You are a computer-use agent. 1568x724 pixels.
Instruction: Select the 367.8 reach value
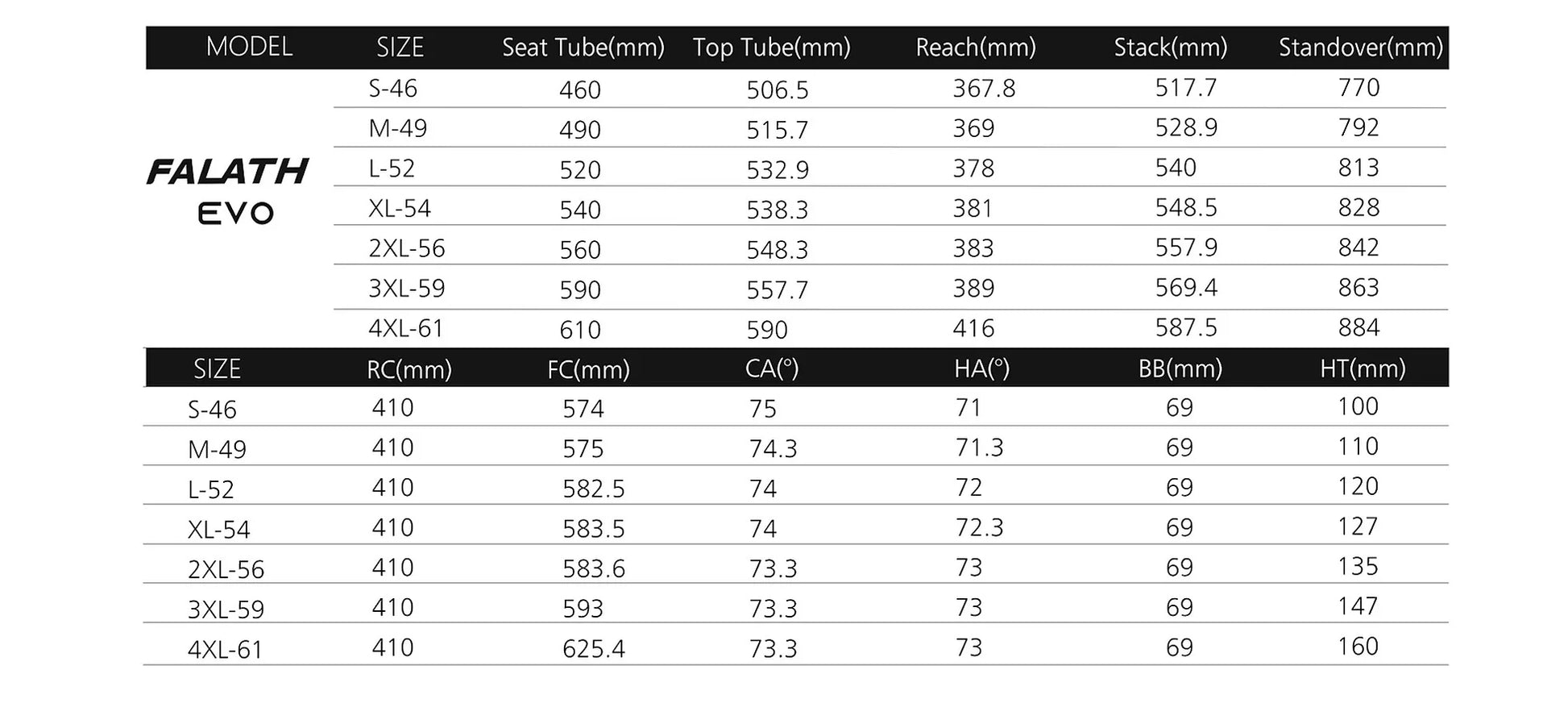coord(984,88)
